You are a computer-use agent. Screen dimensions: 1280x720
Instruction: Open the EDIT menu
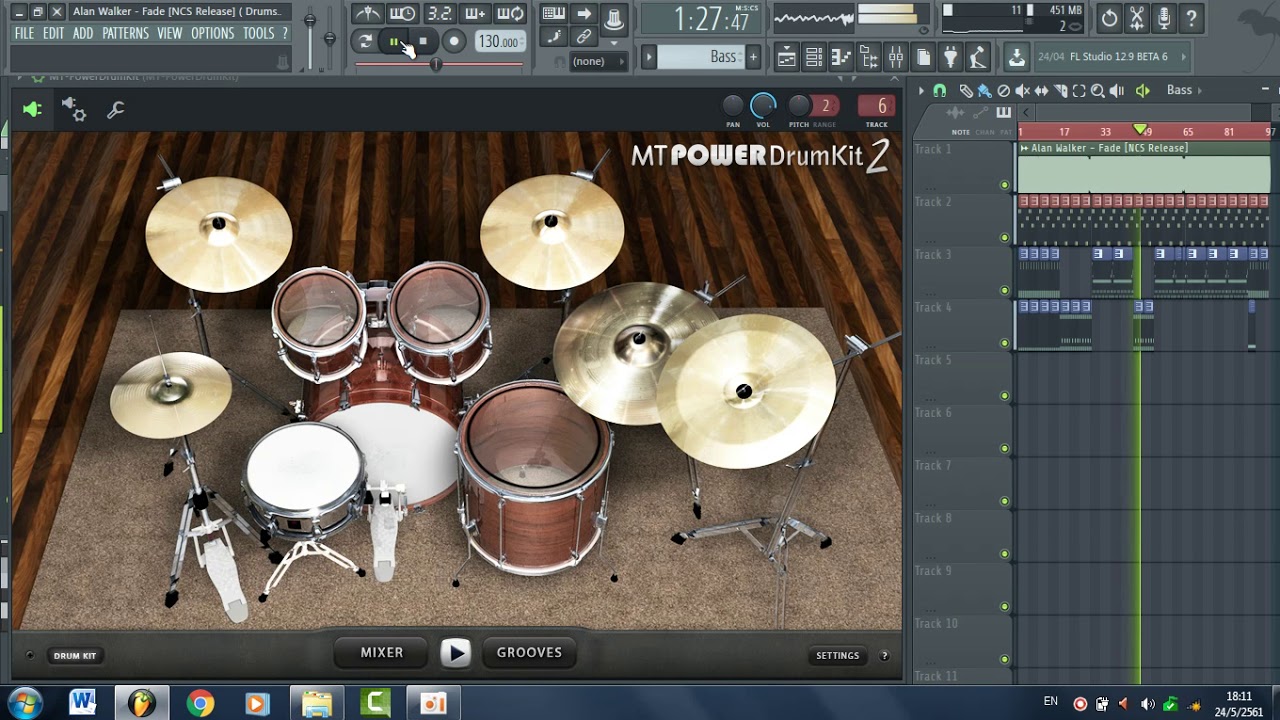53,33
